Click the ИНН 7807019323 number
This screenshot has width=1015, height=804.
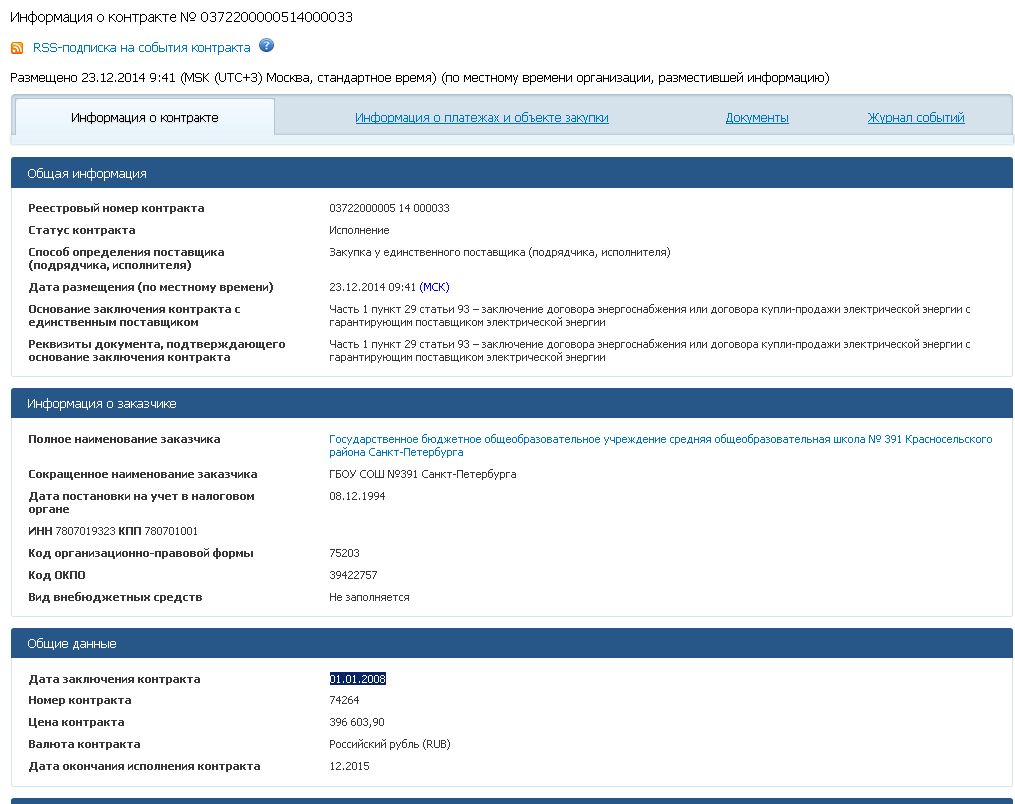click(85, 531)
